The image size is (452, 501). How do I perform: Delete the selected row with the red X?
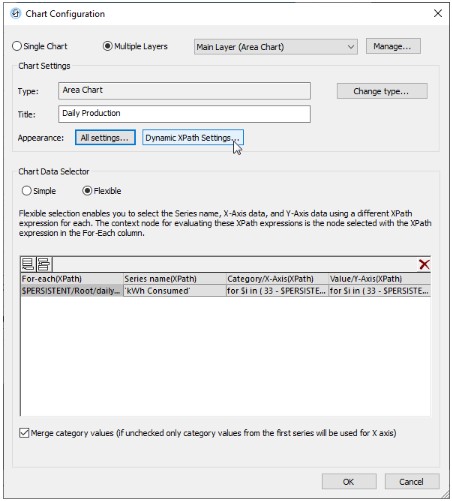pyautogui.click(x=424, y=264)
